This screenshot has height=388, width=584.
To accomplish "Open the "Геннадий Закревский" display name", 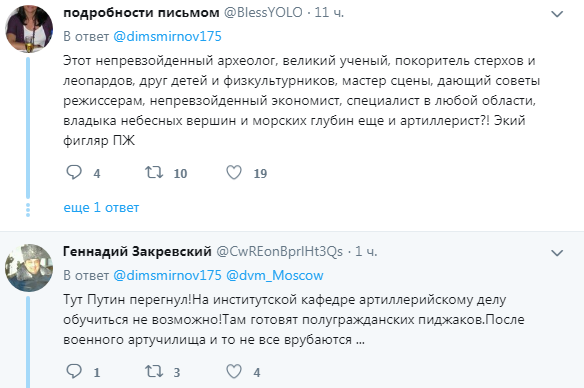I will [137, 252].
